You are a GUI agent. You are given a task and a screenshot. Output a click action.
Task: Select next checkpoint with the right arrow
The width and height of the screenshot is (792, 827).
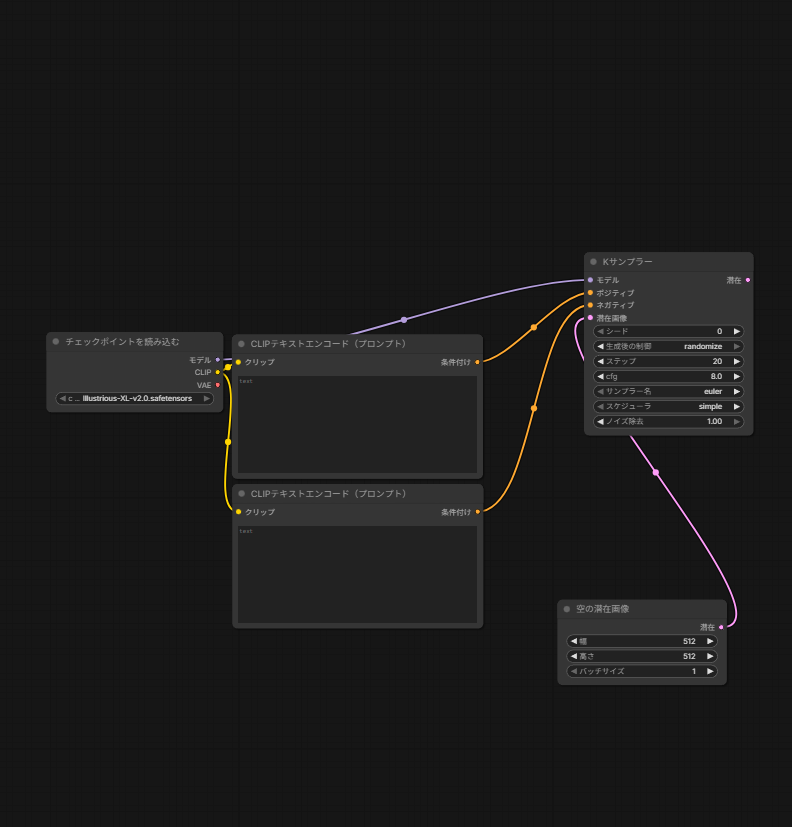[207, 399]
